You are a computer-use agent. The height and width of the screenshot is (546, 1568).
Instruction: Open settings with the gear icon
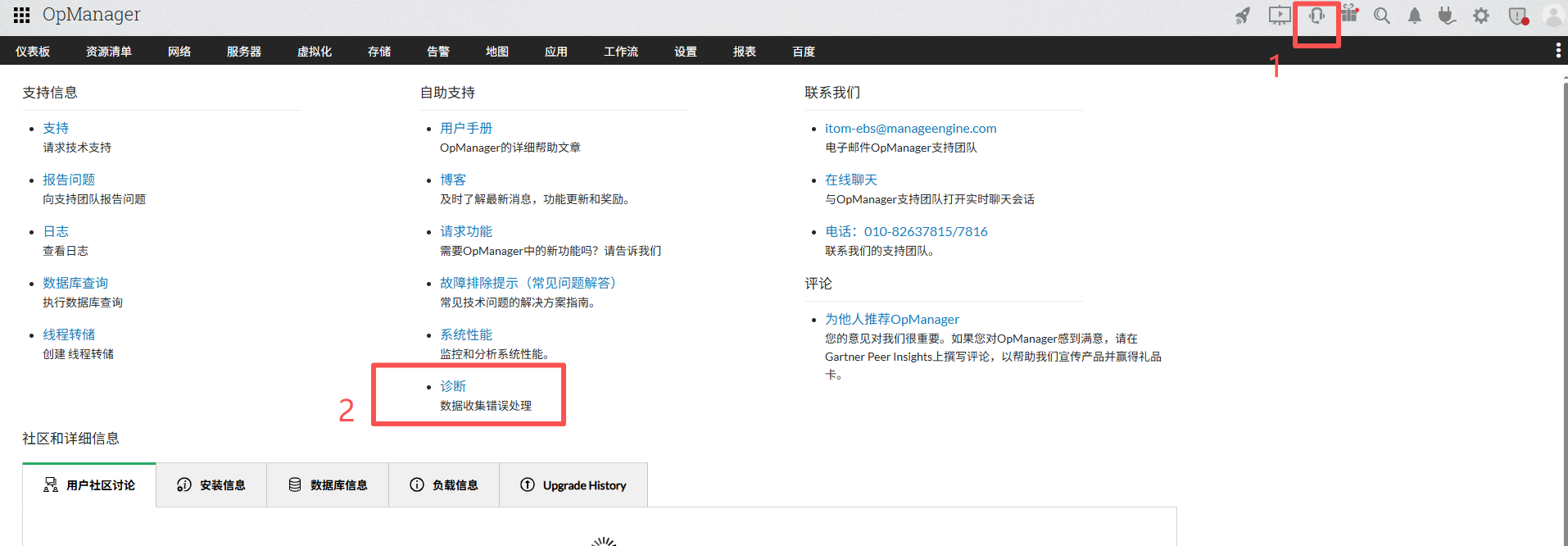coord(1481,16)
